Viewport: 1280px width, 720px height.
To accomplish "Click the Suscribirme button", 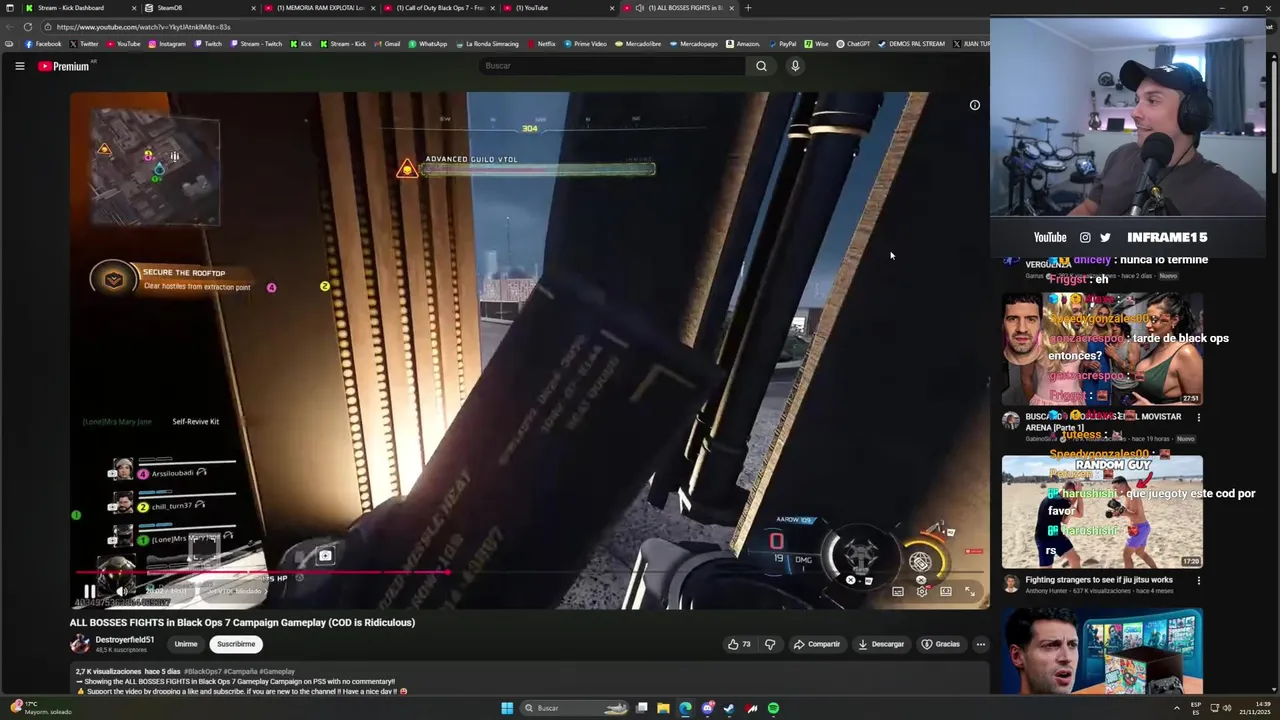I will point(236,644).
